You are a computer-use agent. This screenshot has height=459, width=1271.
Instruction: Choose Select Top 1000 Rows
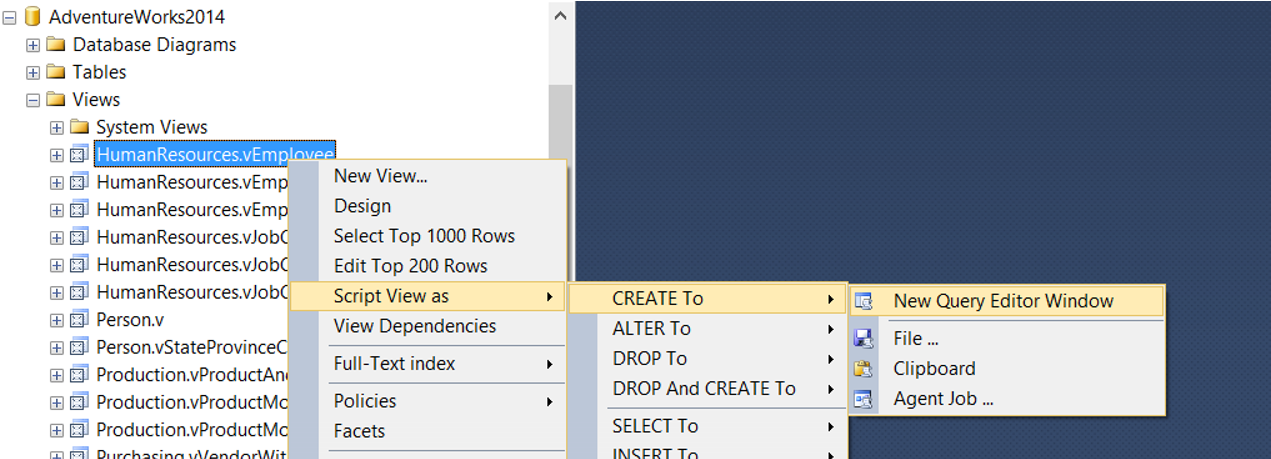tap(428, 236)
